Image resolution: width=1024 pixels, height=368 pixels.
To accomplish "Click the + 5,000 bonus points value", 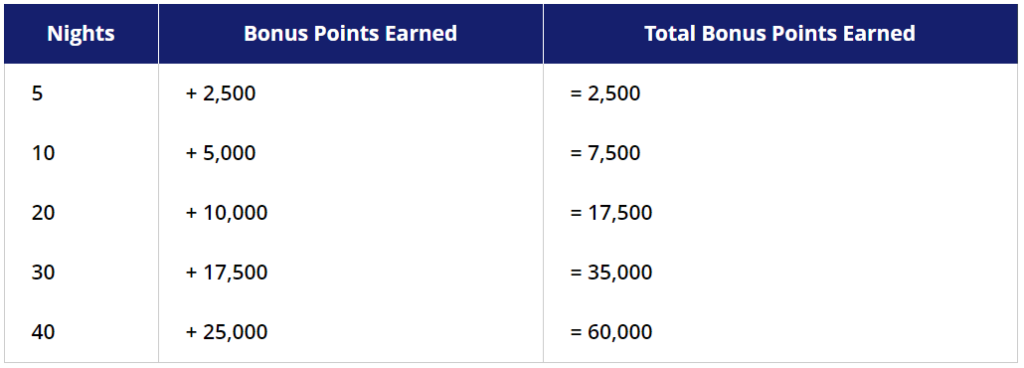I will (x=221, y=153).
